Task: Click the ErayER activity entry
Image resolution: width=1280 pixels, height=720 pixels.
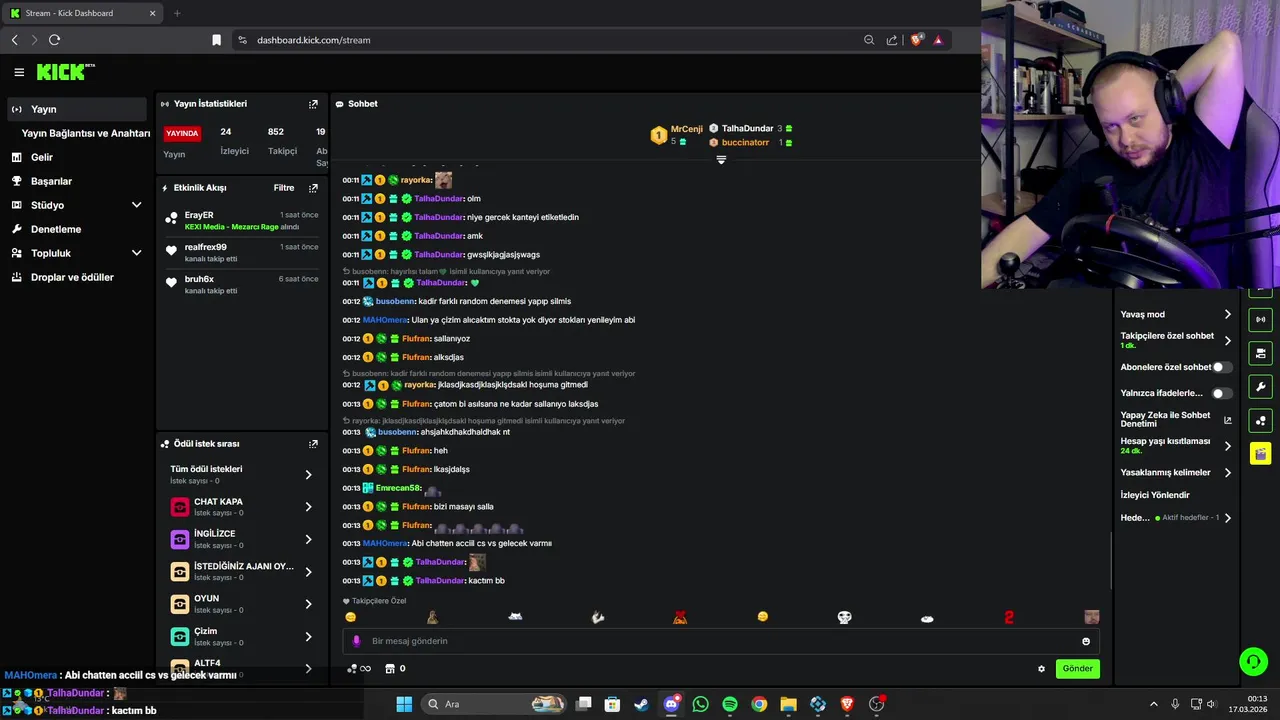Action: pyautogui.click(x=242, y=221)
